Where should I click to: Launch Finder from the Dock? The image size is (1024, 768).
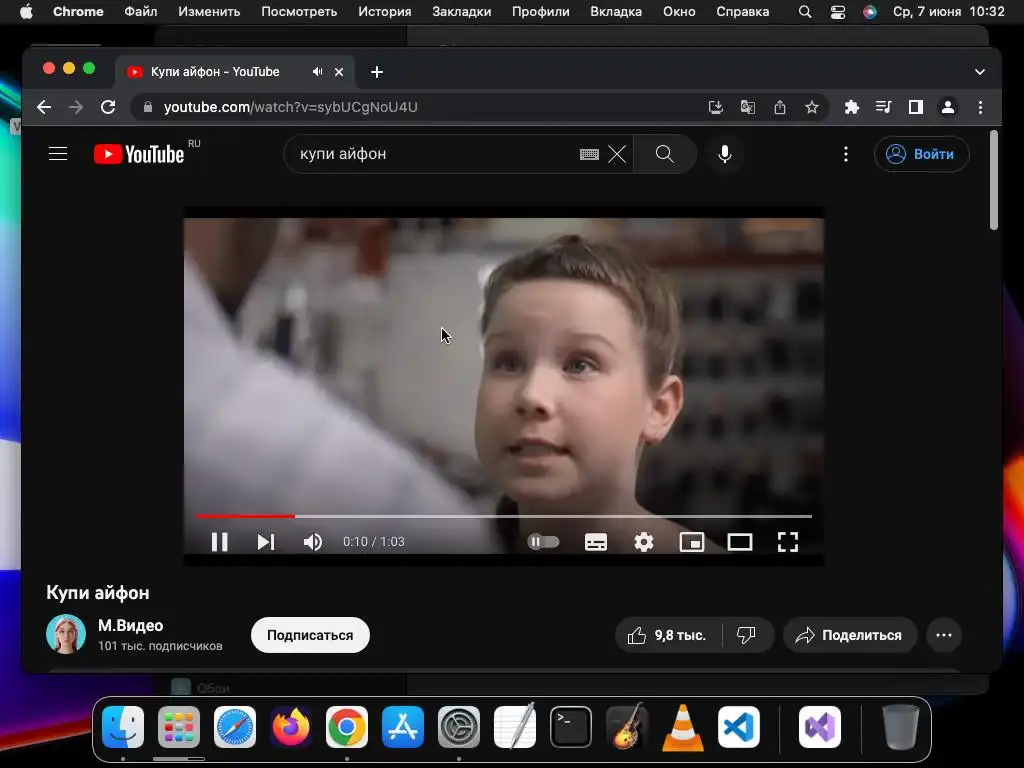point(123,727)
